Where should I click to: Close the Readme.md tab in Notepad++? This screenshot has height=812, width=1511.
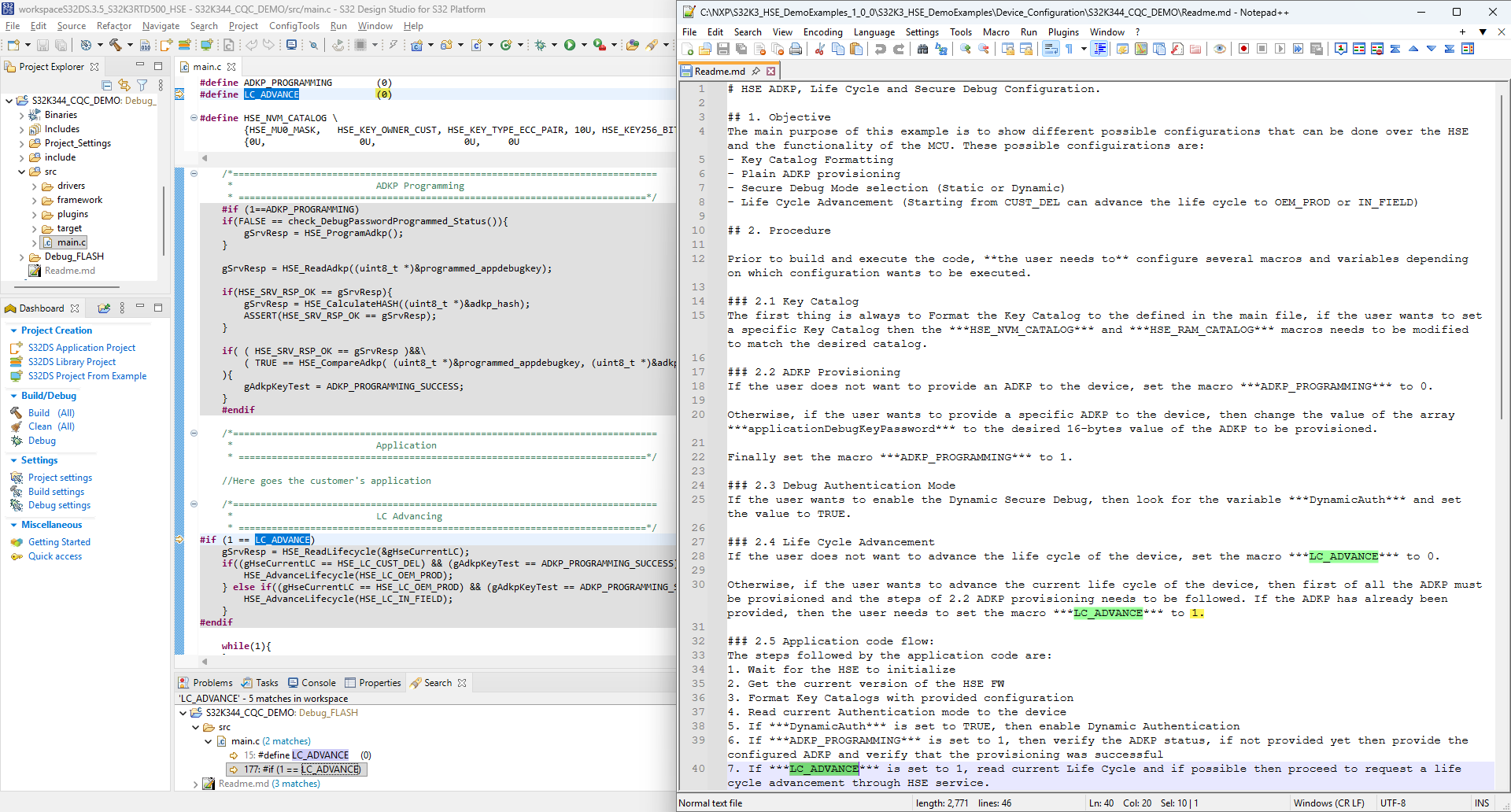771,71
